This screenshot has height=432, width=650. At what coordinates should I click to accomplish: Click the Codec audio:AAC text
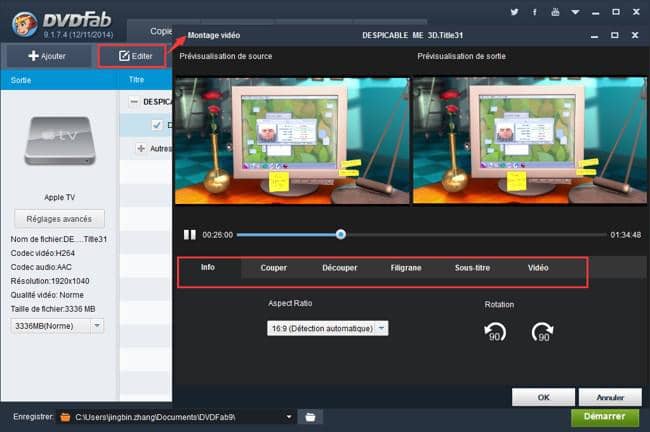point(41,267)
